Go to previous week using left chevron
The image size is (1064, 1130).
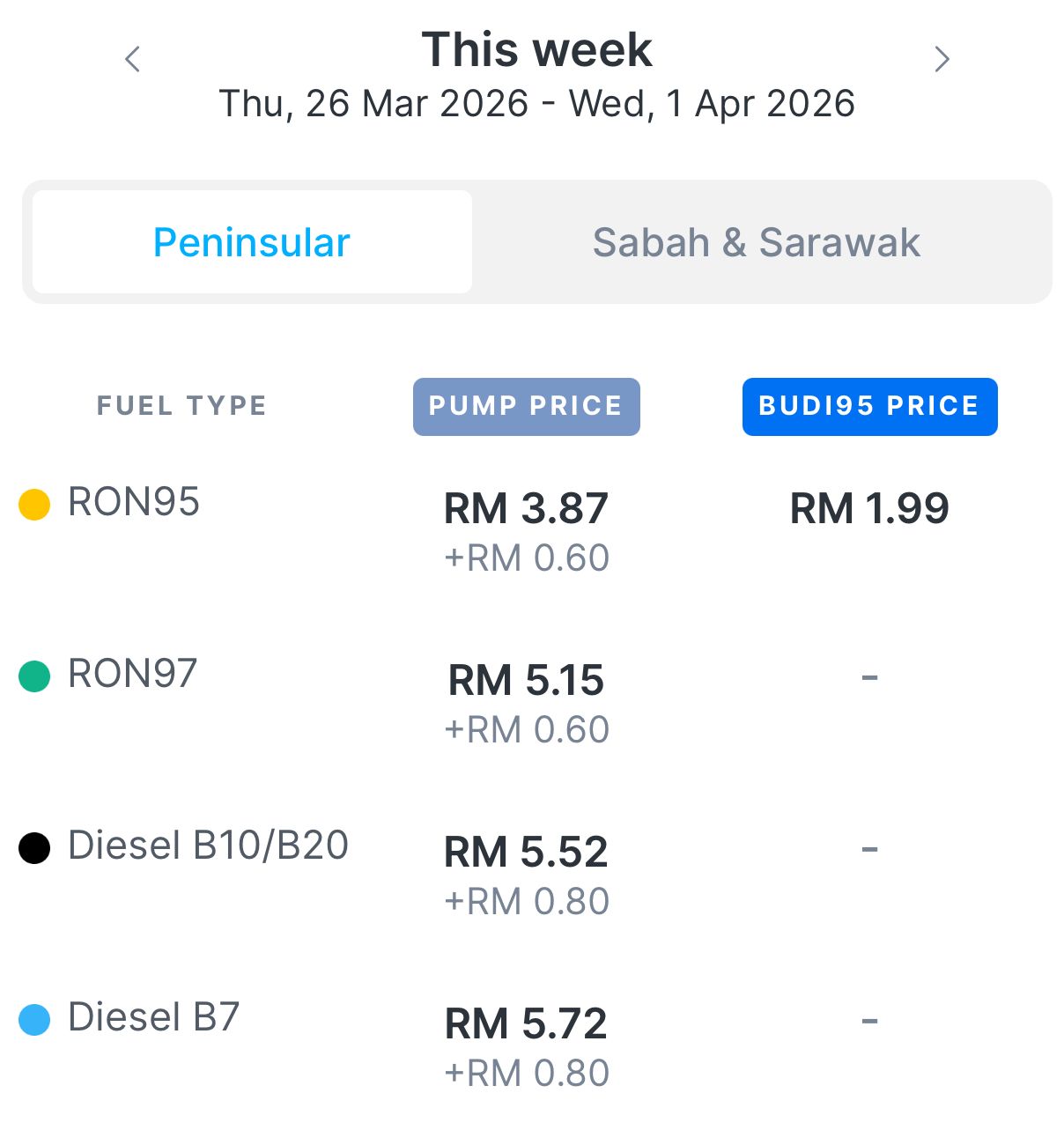click(133, 60)
